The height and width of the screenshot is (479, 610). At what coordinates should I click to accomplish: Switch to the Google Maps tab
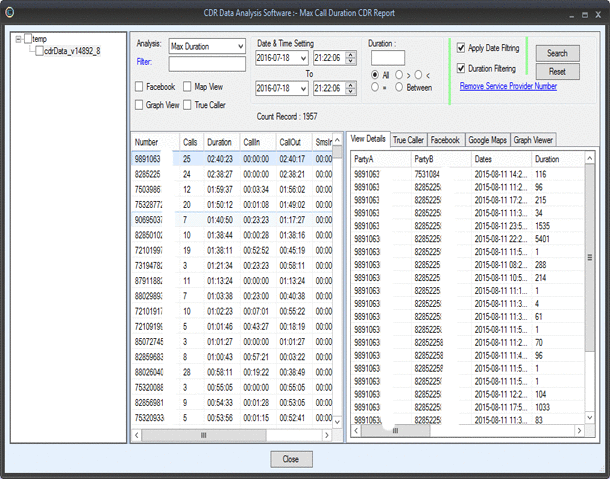point(487,140)
